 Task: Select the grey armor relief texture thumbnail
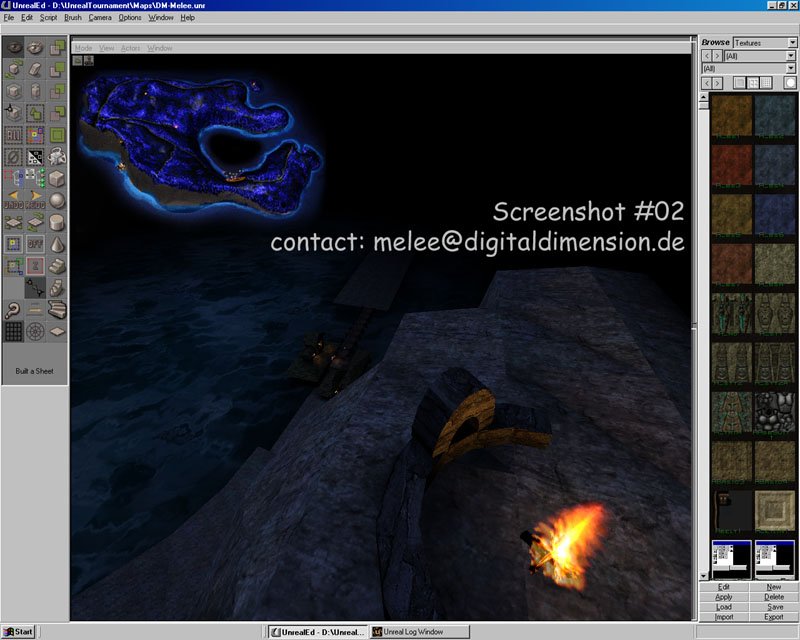[774, 412]
